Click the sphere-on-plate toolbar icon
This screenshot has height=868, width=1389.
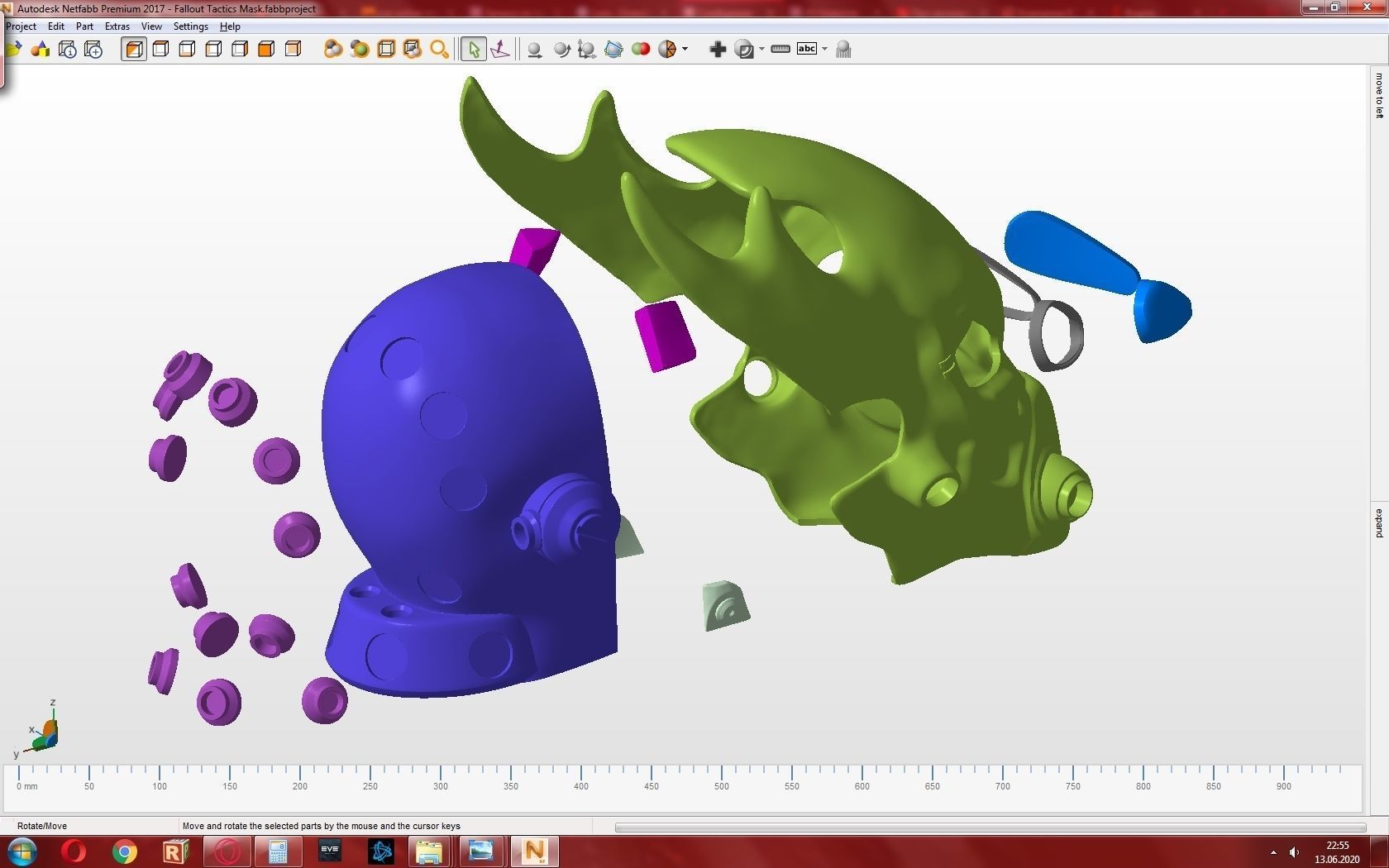(x=534, y=50)
